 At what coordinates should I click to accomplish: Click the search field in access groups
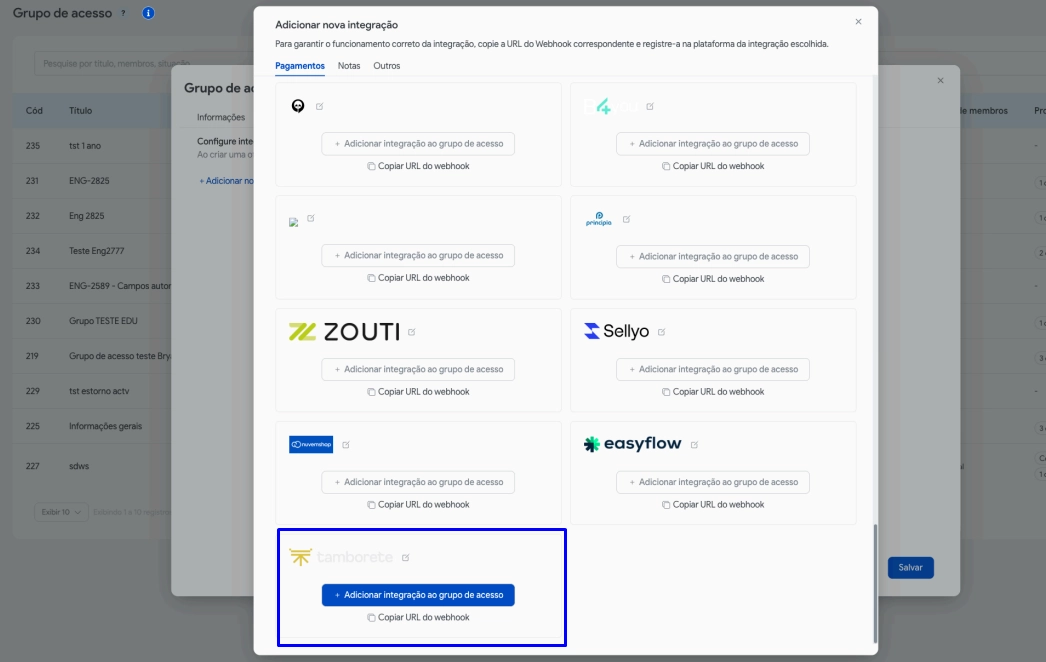pos(100,64)
